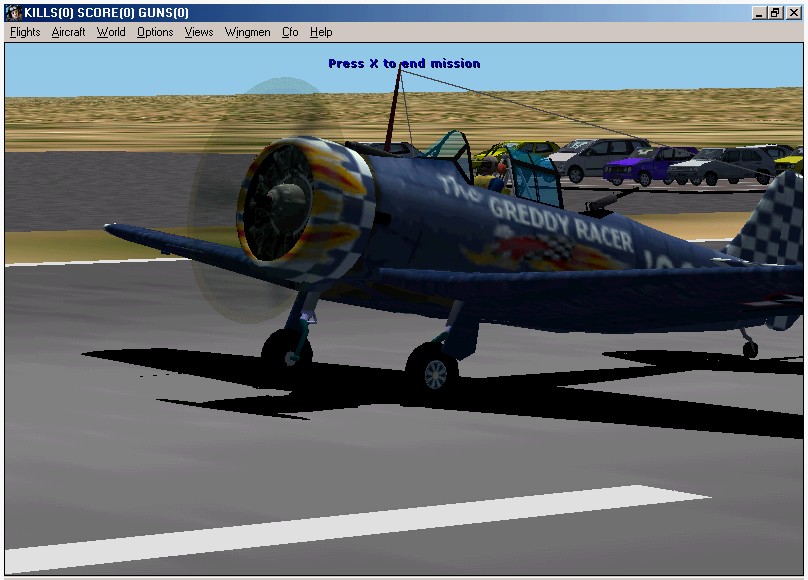This screenshot has height=580, width=808.
Task: Restore down the simulator window
Action: tap(775, 13)
